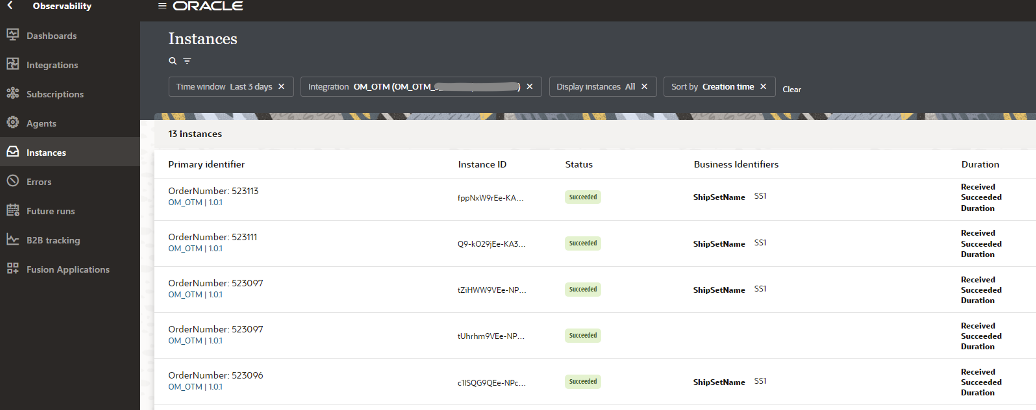Image resolution: width=1036 pixels, height=410 pixels.
Task: Click the hamburger menu icon beside Oracle logo
Action: click(163, 6)
